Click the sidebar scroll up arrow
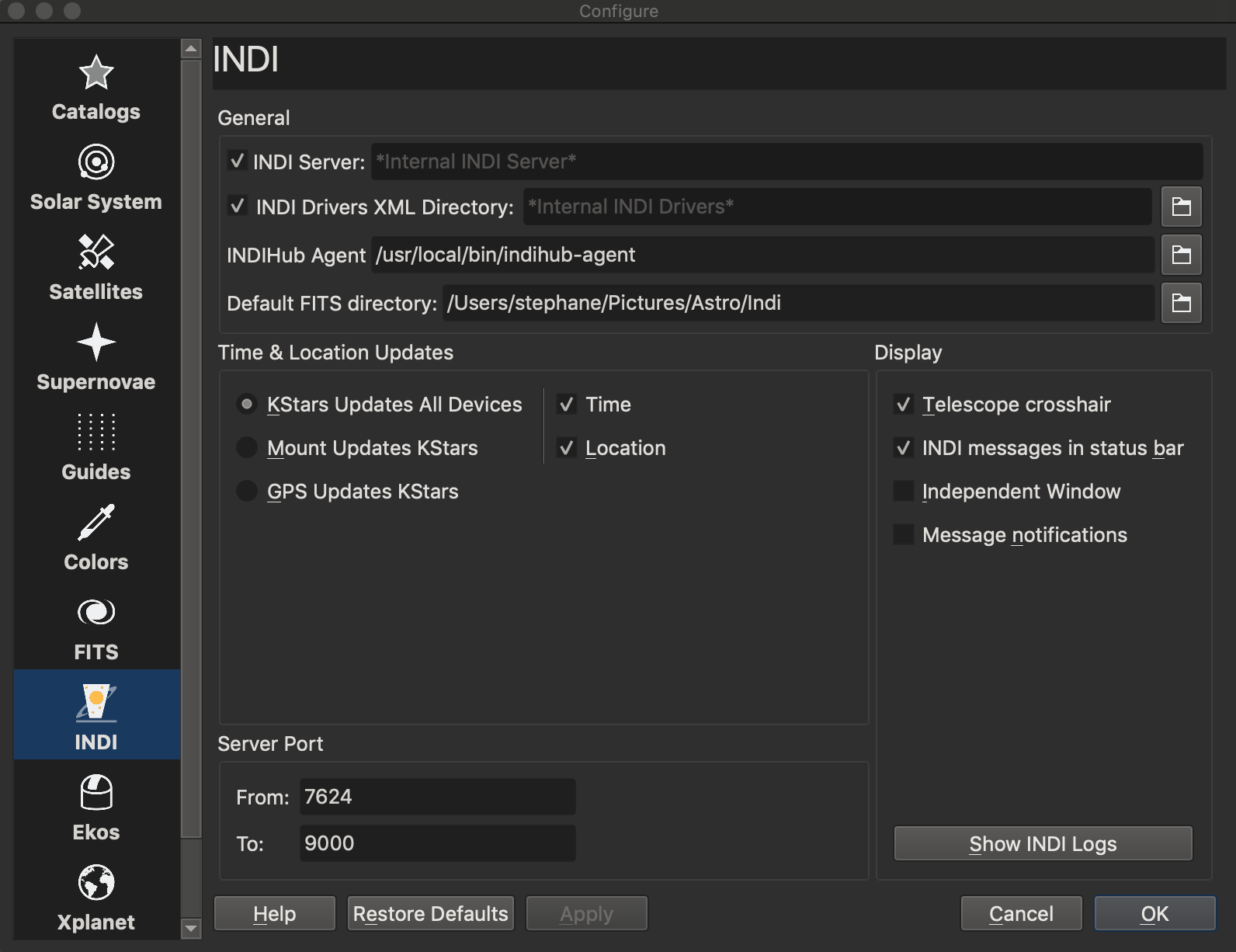1236x952 pixels. pyautogui.click(x=191, y=48)
